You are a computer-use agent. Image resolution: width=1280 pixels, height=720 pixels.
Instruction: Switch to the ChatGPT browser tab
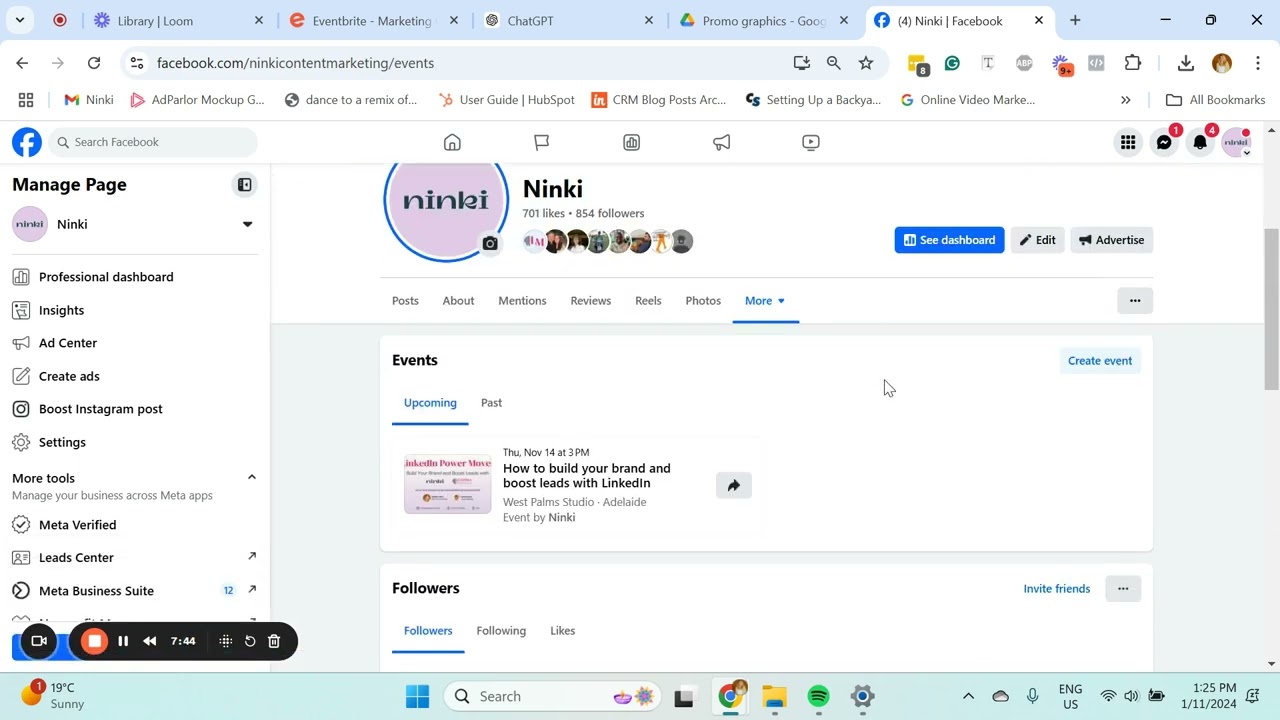tap(567, 20)
